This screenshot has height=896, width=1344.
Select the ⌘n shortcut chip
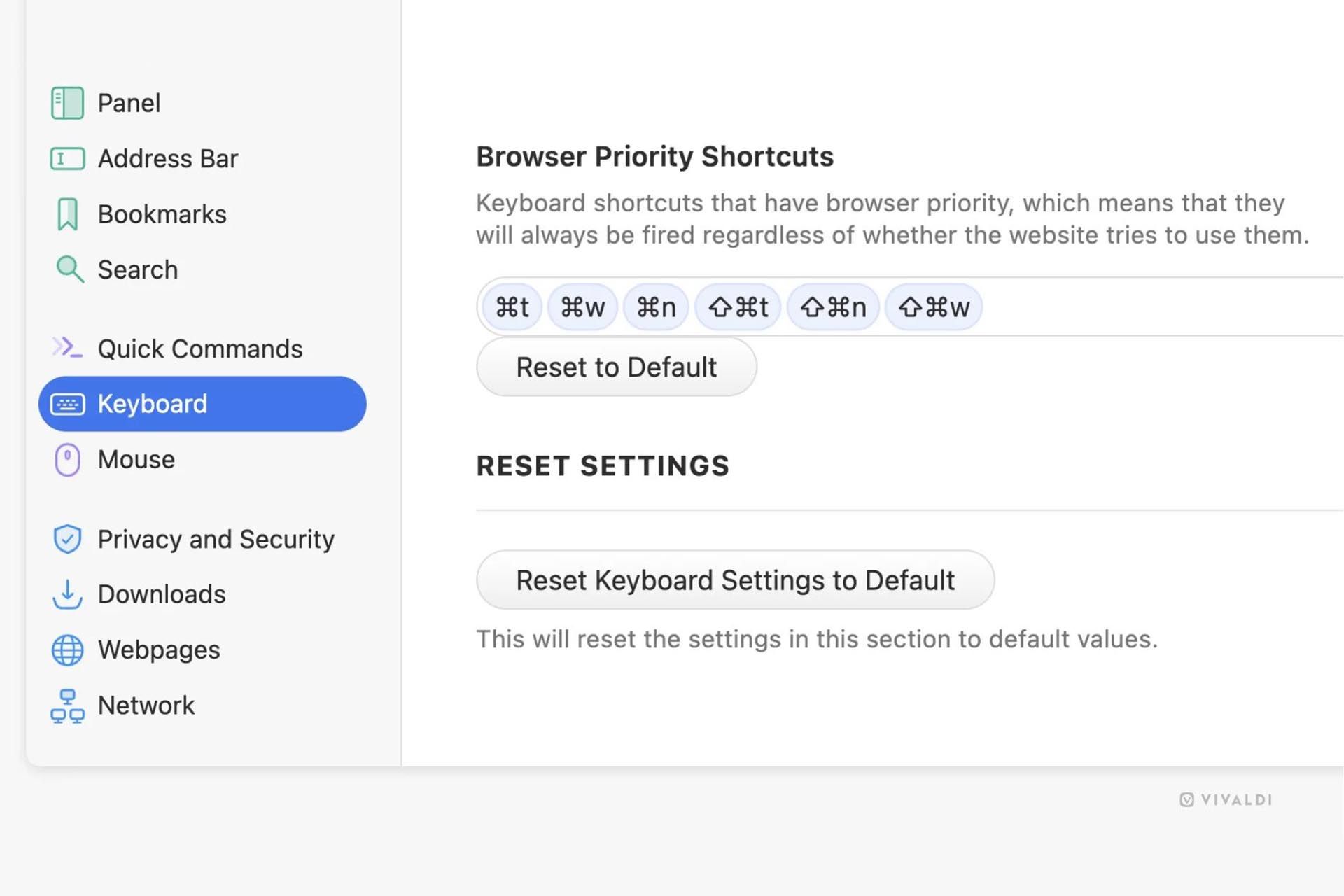coord(656,307)
